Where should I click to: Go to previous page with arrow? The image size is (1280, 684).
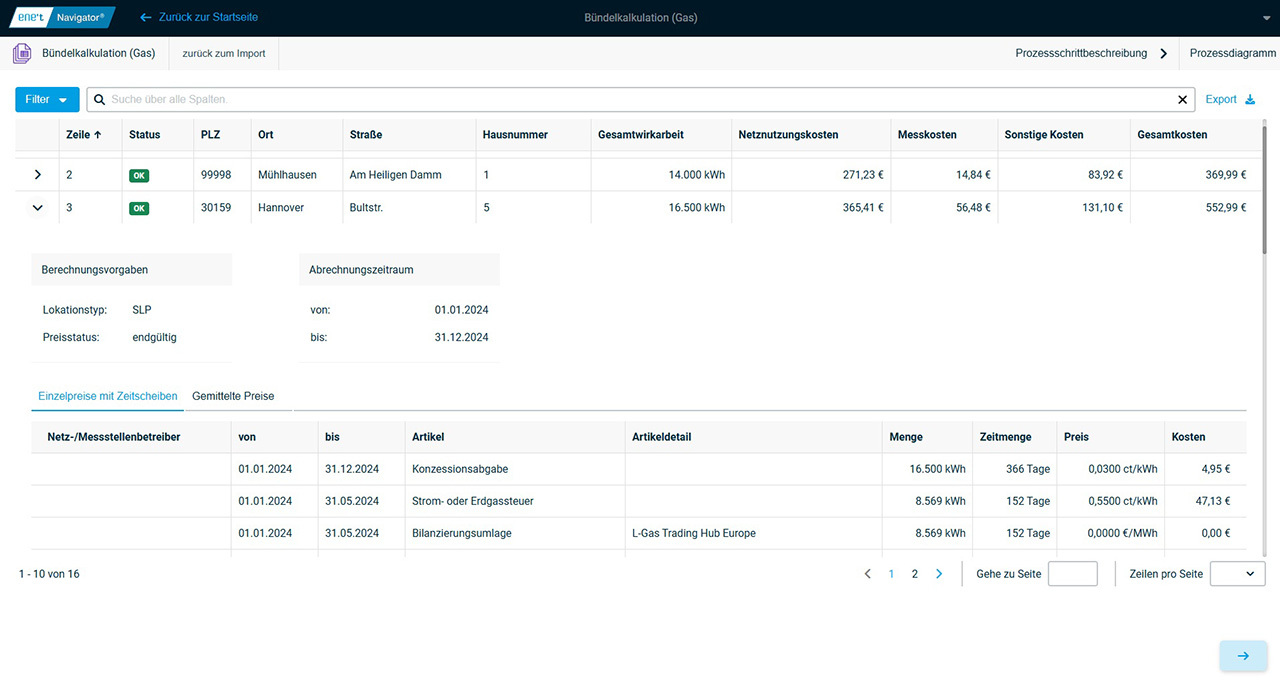point(867,574)
